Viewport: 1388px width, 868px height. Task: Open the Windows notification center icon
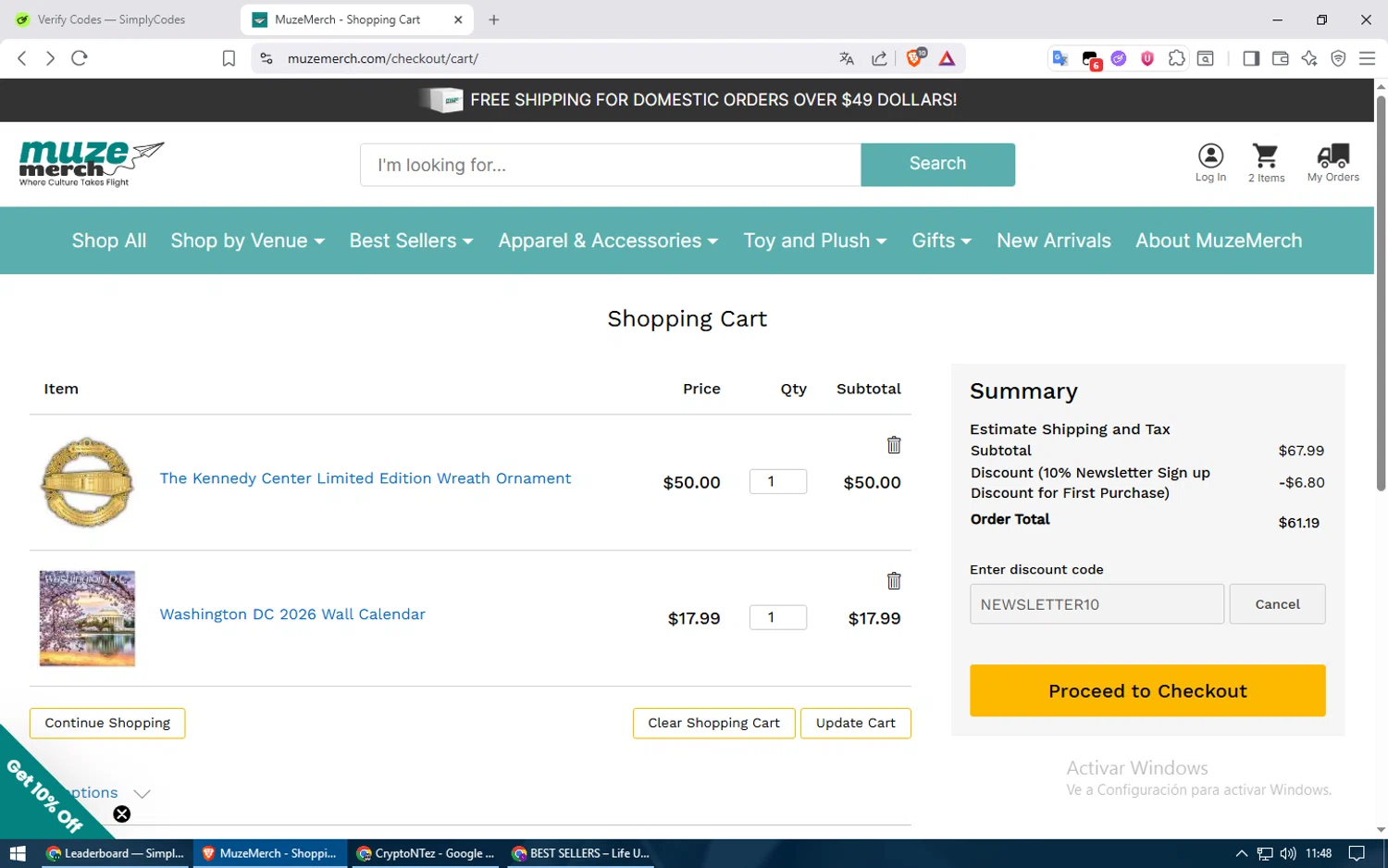[1357, 853]
